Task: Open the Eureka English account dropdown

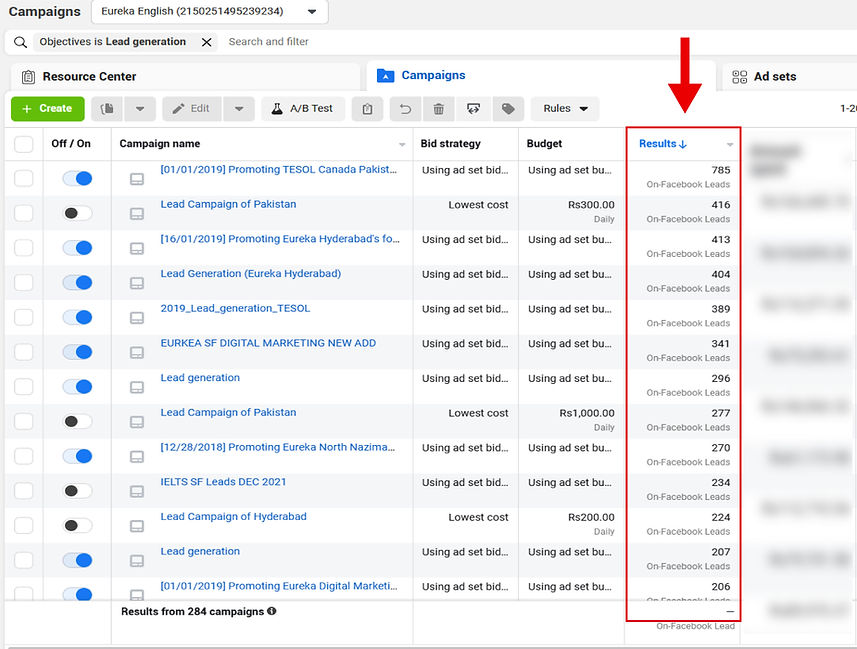Action: [x=210, y=11]
